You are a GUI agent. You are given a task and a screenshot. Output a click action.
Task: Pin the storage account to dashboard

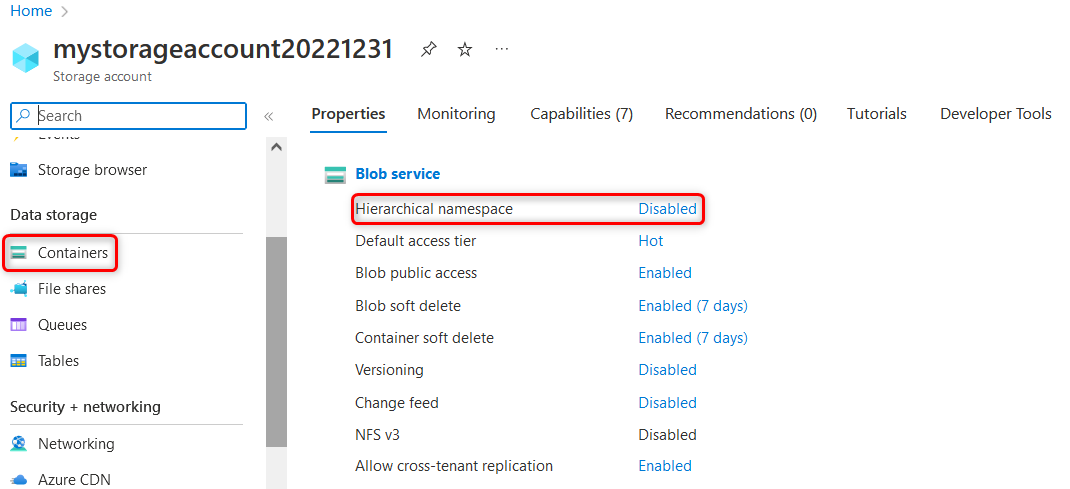428,49
